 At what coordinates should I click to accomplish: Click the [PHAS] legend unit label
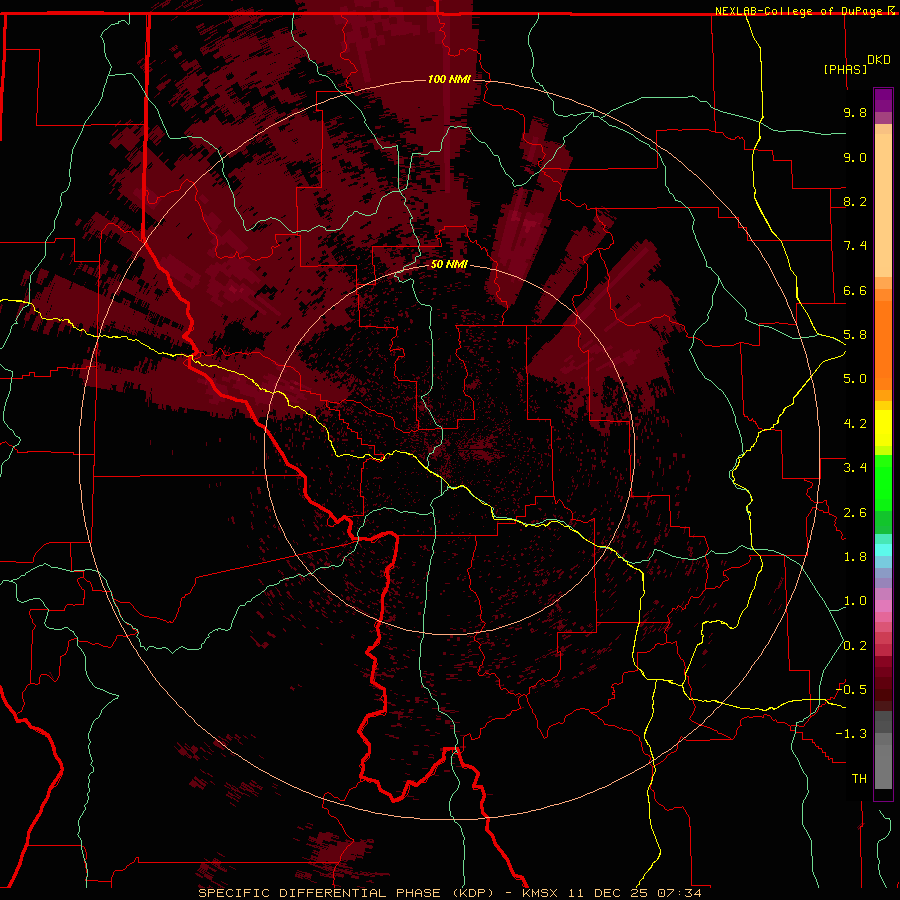coord(845,69)
